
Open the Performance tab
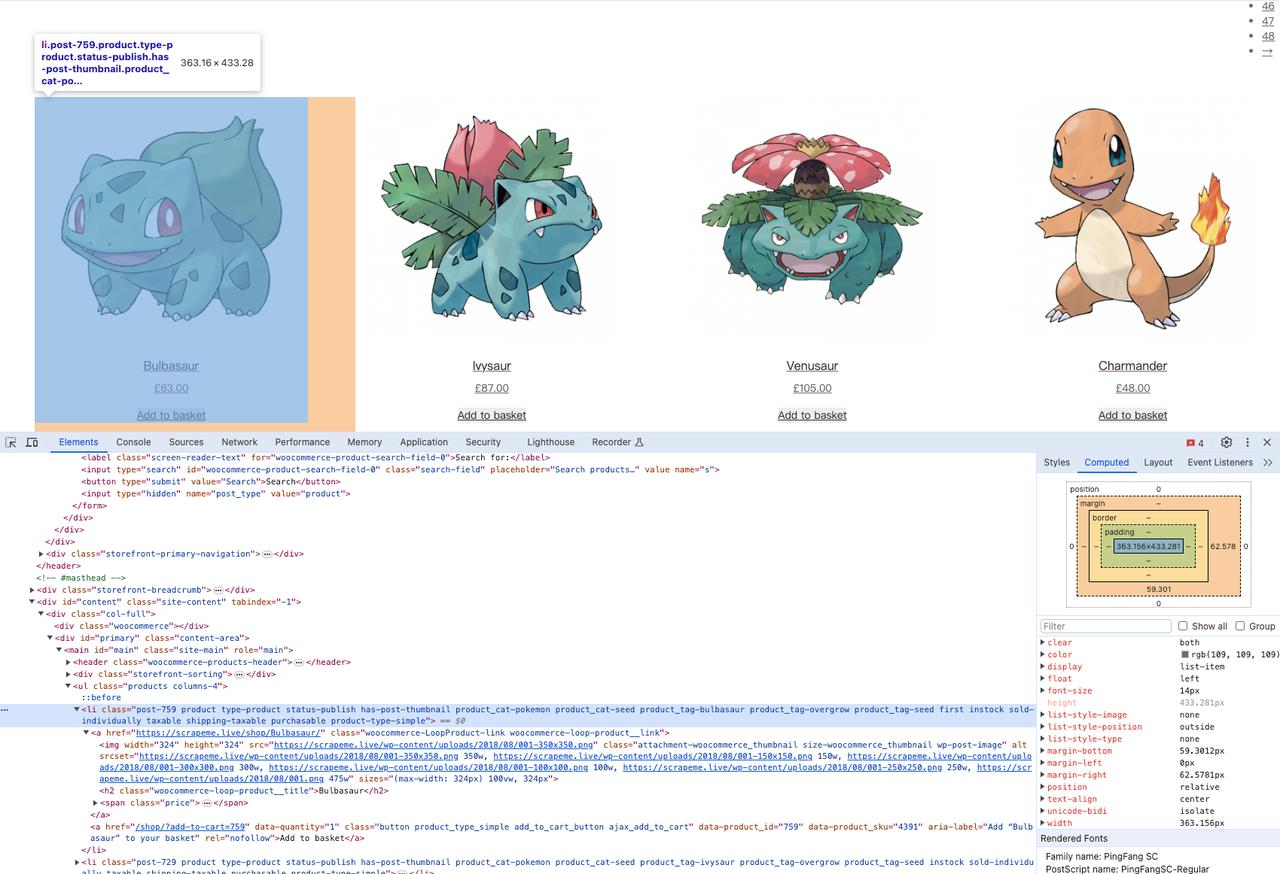click(x=302, y=442)
